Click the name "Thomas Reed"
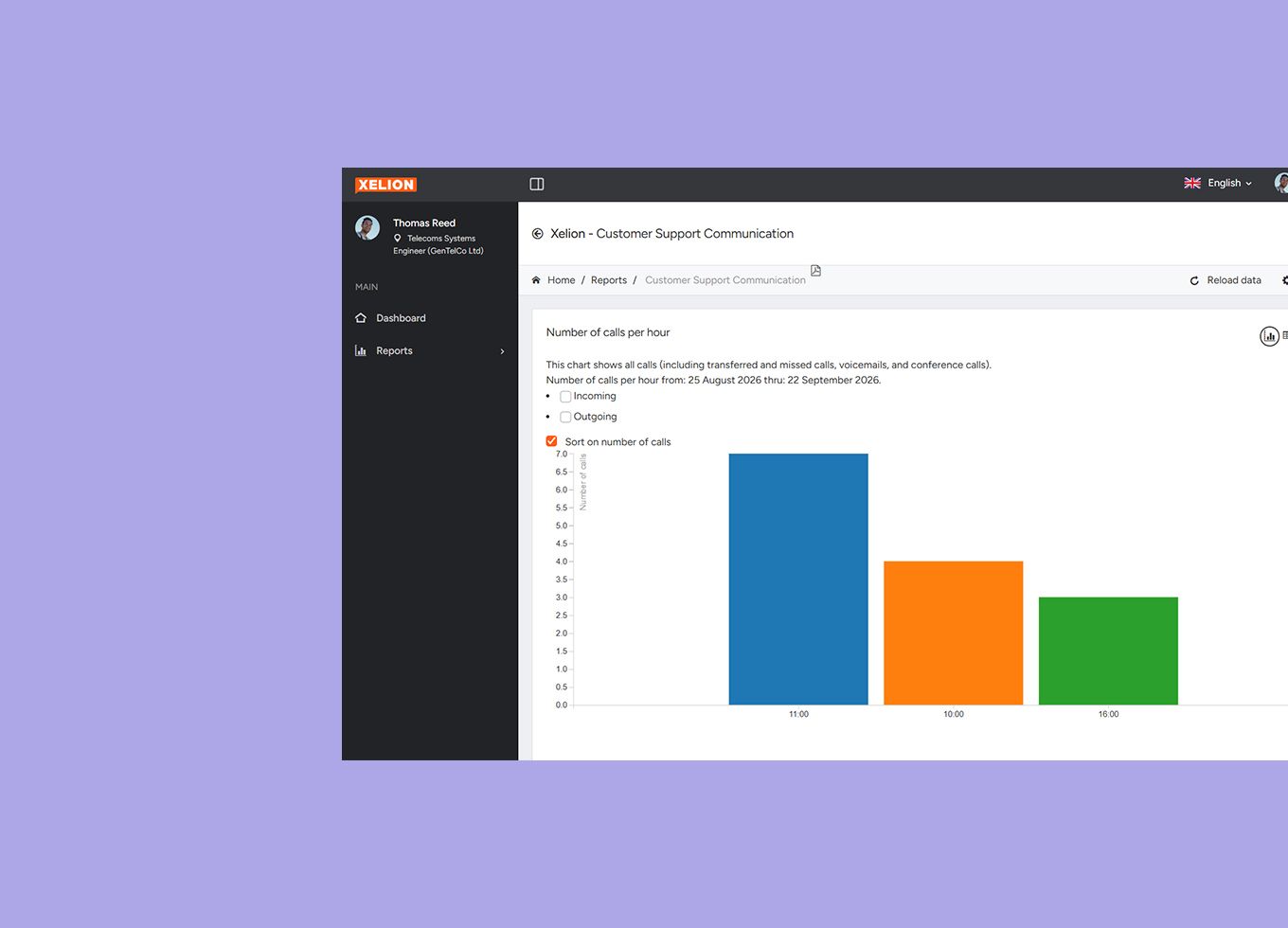This screenshot has height=928, width=1288. 424,223
